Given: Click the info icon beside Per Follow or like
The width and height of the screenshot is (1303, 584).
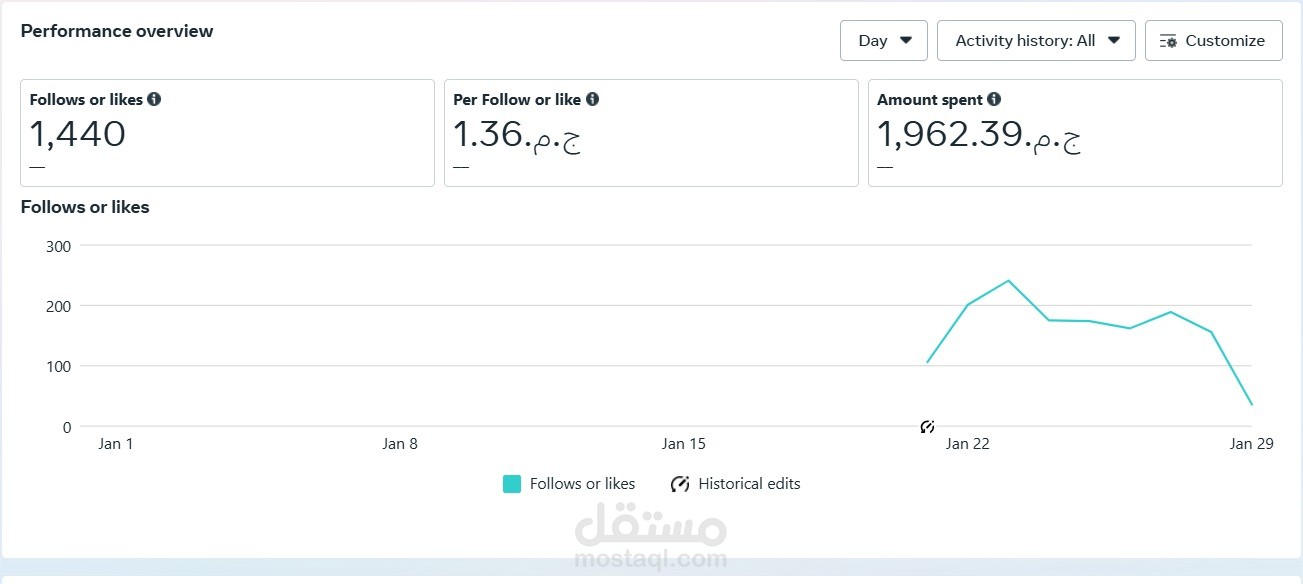Looking at the screenshot, I should pos(592,99).
